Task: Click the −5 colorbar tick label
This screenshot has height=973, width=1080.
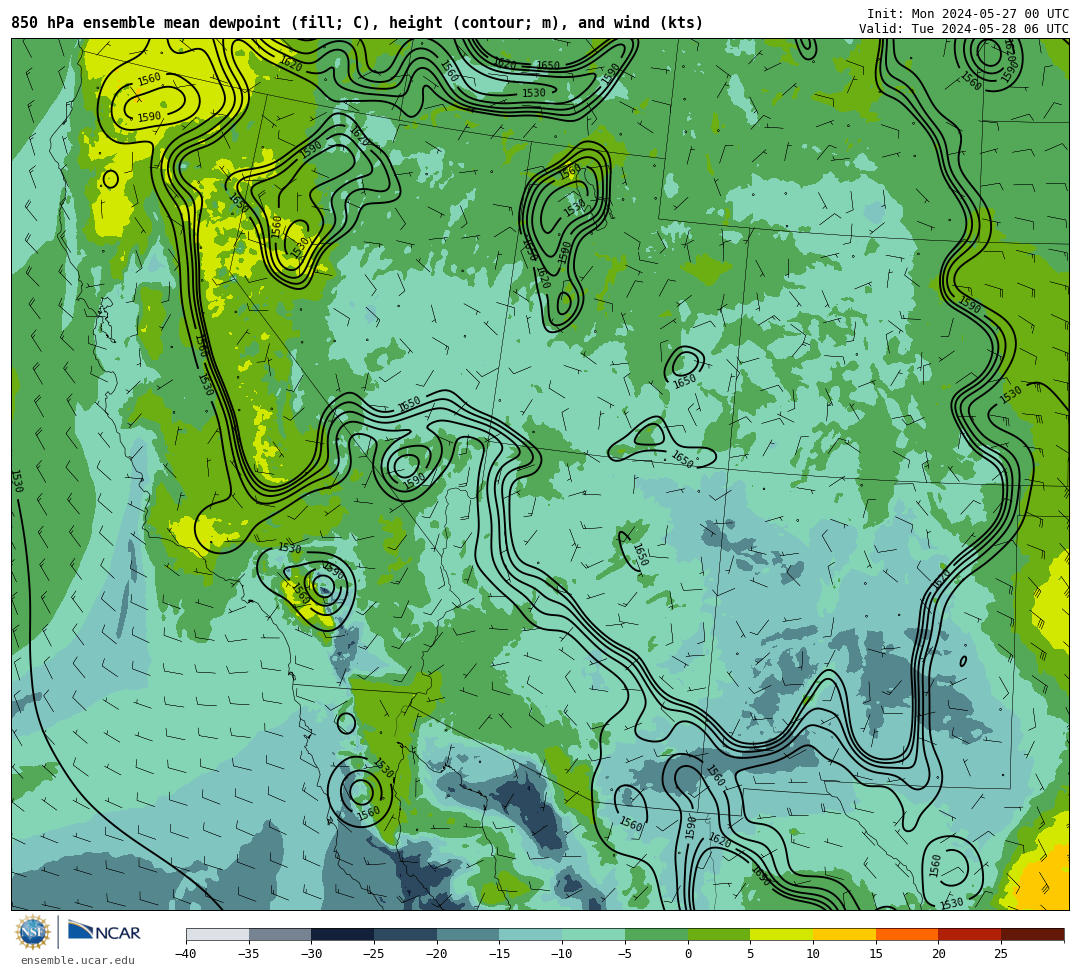Action: point(625,954)
